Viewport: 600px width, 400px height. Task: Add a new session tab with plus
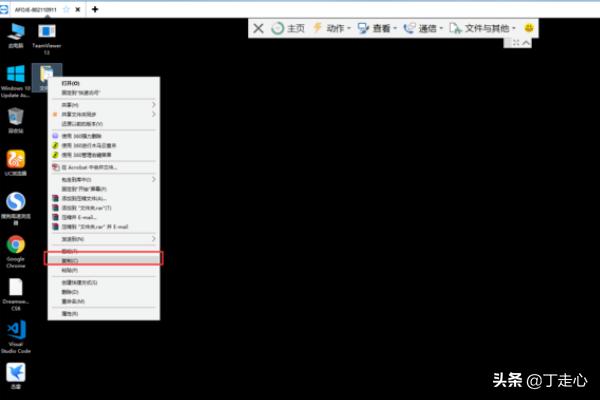[x=95, y=8]
